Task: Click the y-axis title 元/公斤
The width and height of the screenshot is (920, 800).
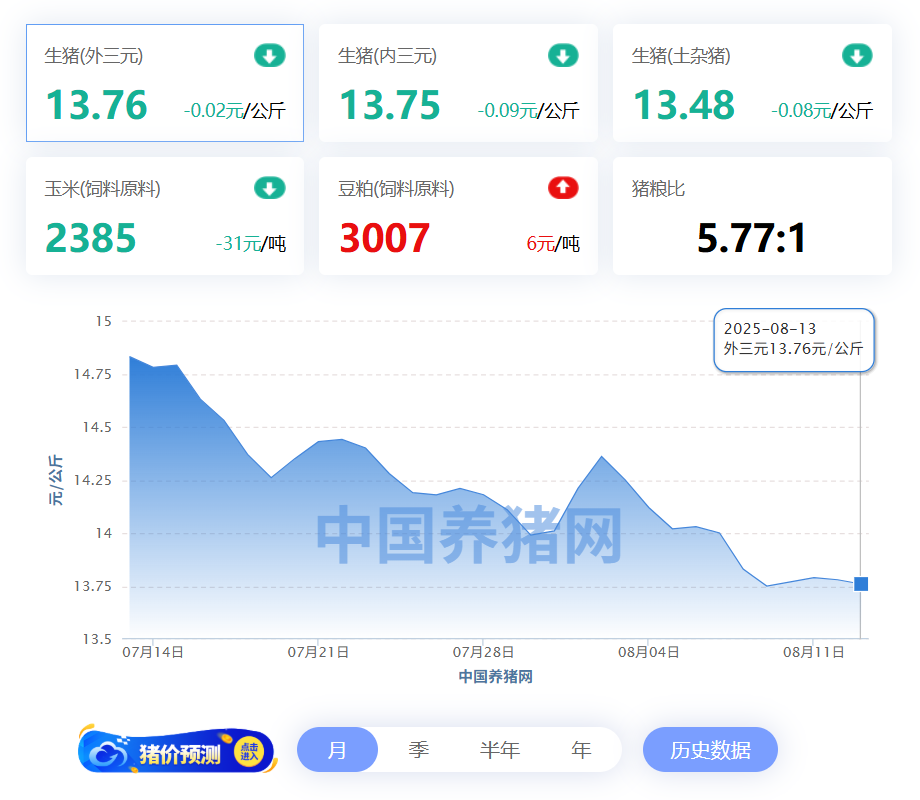Action: (x=56, y=480)
